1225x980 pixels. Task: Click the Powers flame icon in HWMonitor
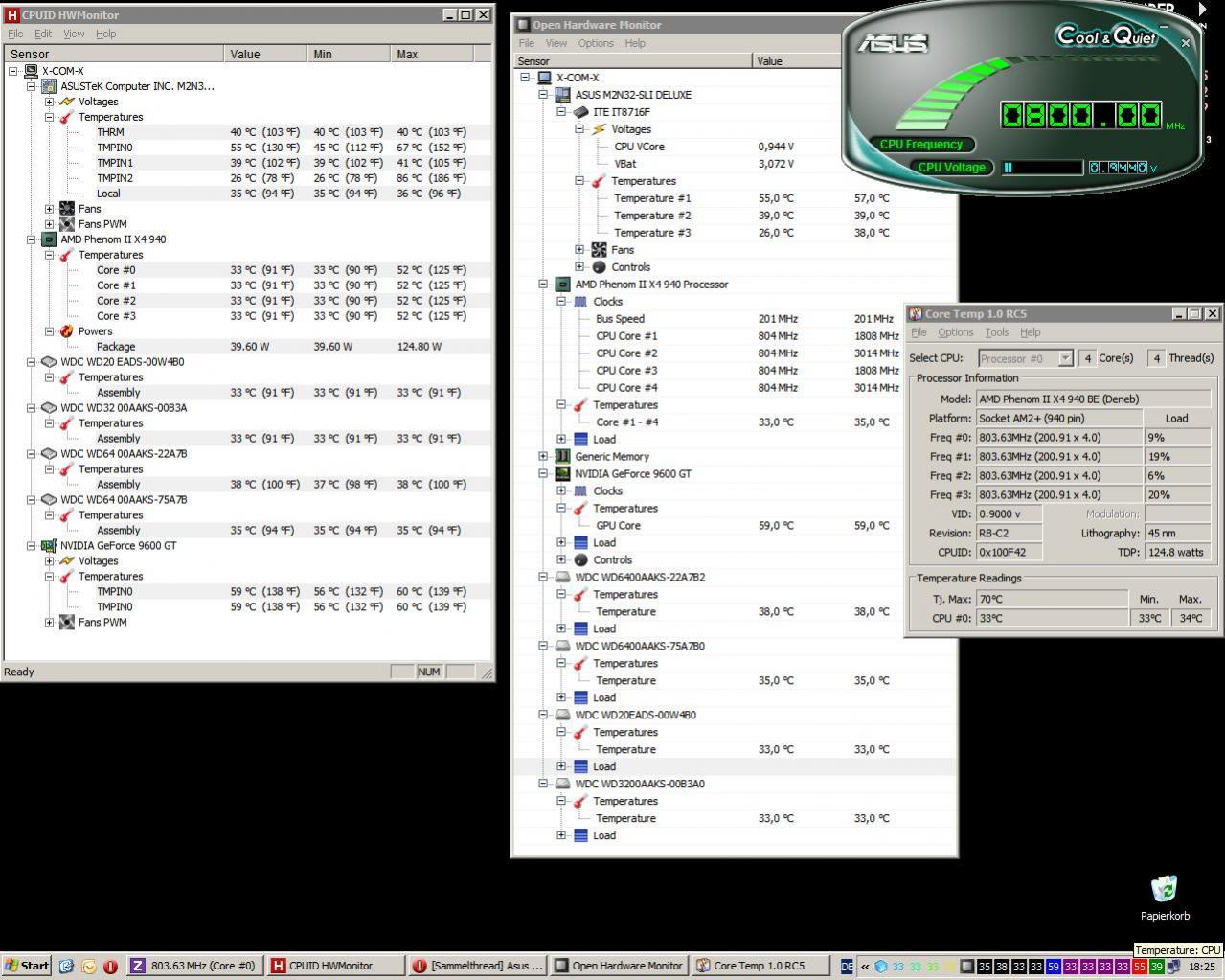[x=66, y=331]
